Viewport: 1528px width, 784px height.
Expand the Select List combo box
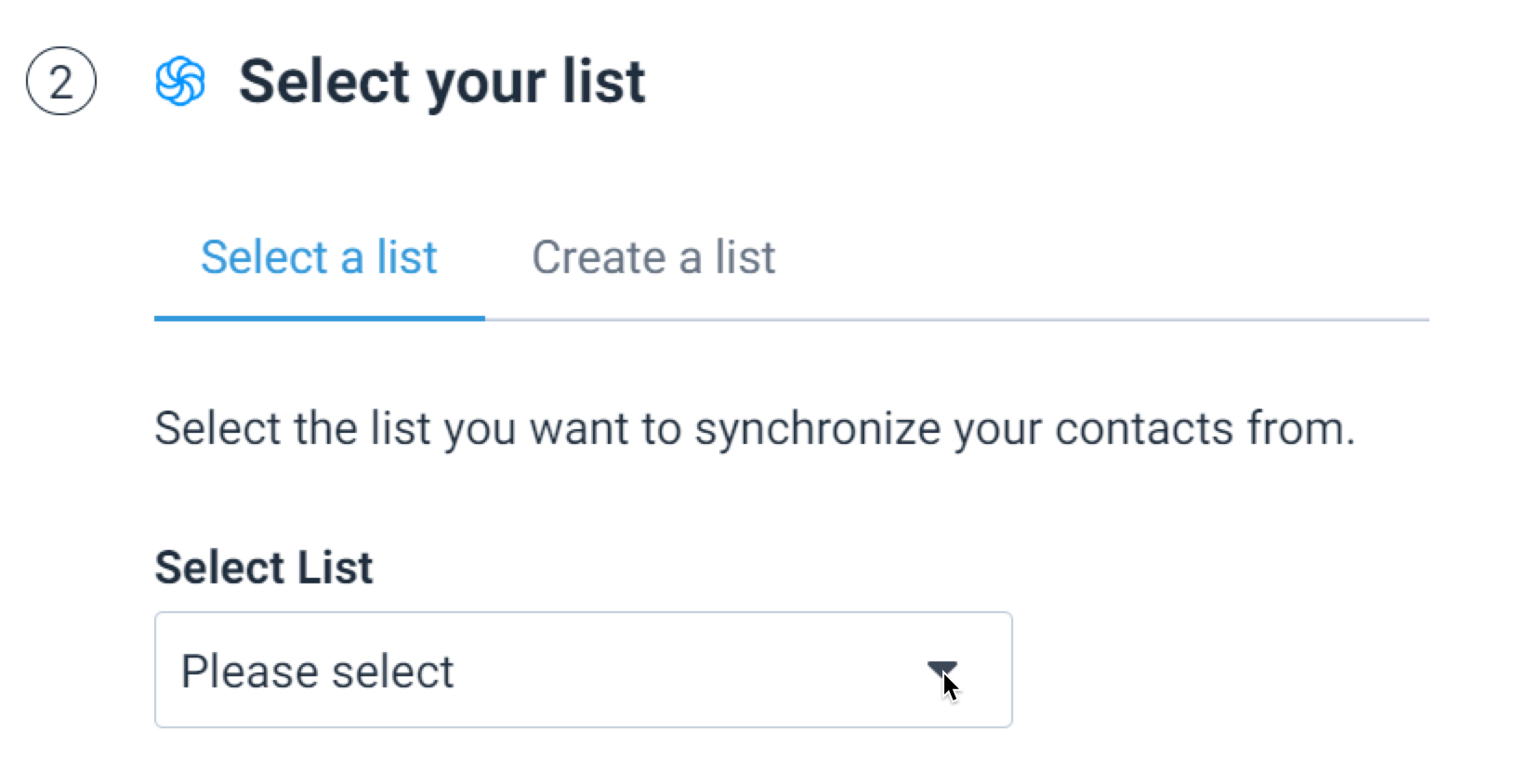[583, 670]
